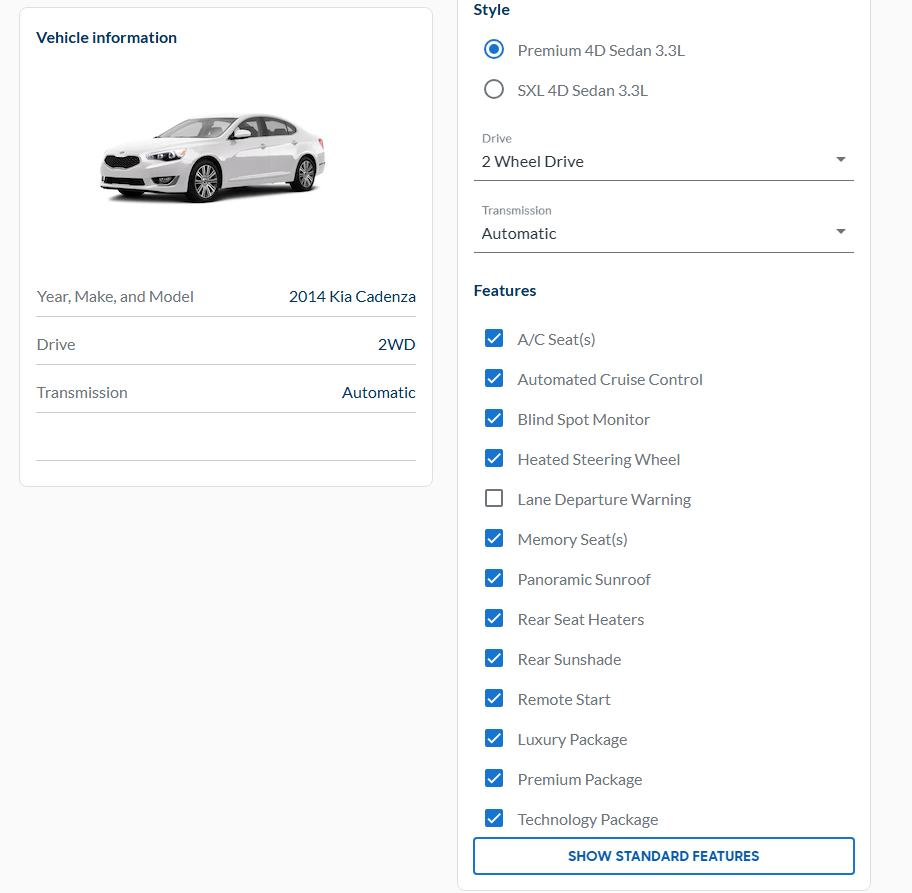Uncheck Rear Seat Heaters
Image resolution: width=912 pixels, height=893 pixels.
pyautogui.click(x=494, y=619)
